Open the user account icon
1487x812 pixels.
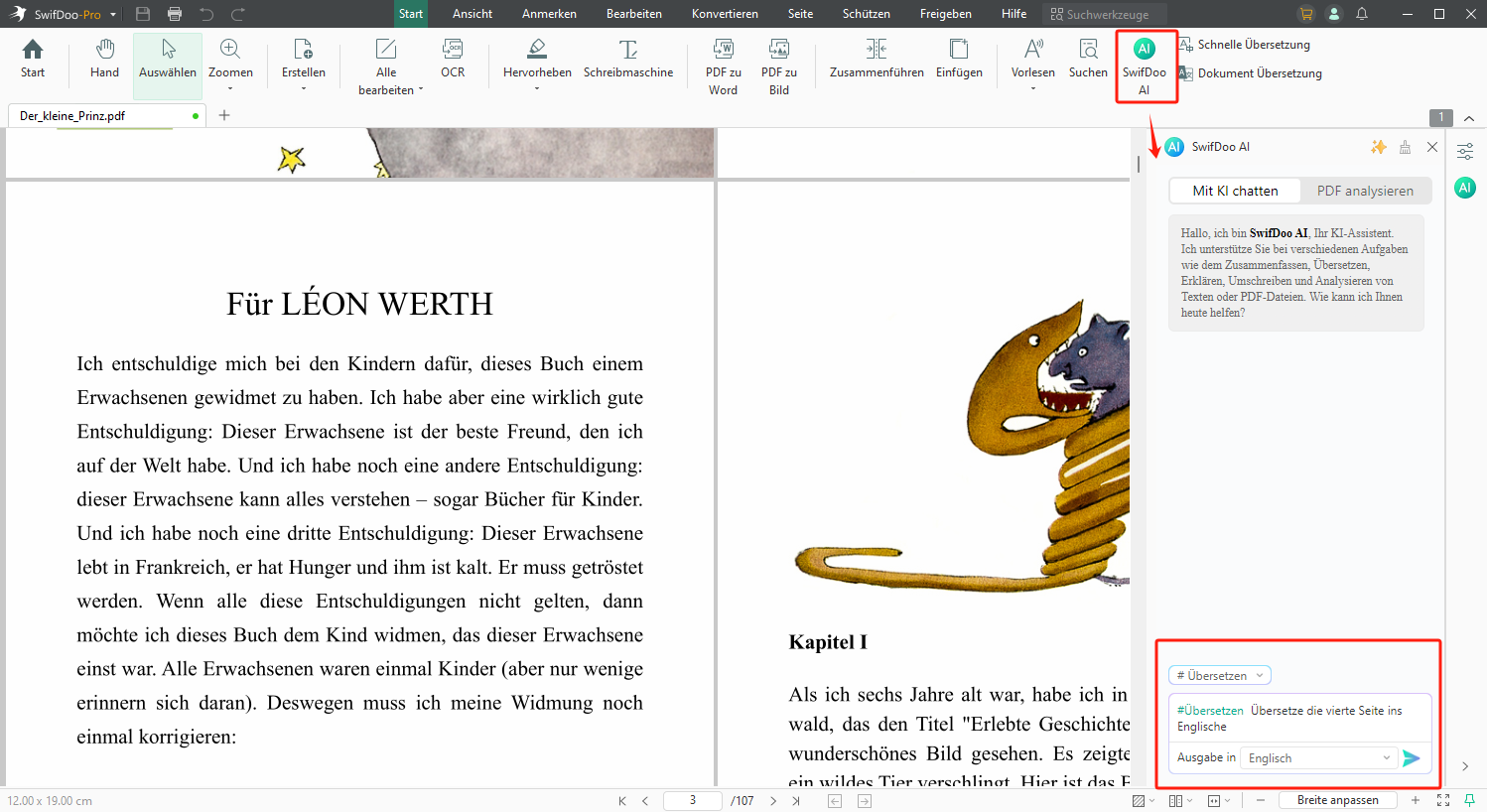pyautogui.click(x=1334, y=14)
